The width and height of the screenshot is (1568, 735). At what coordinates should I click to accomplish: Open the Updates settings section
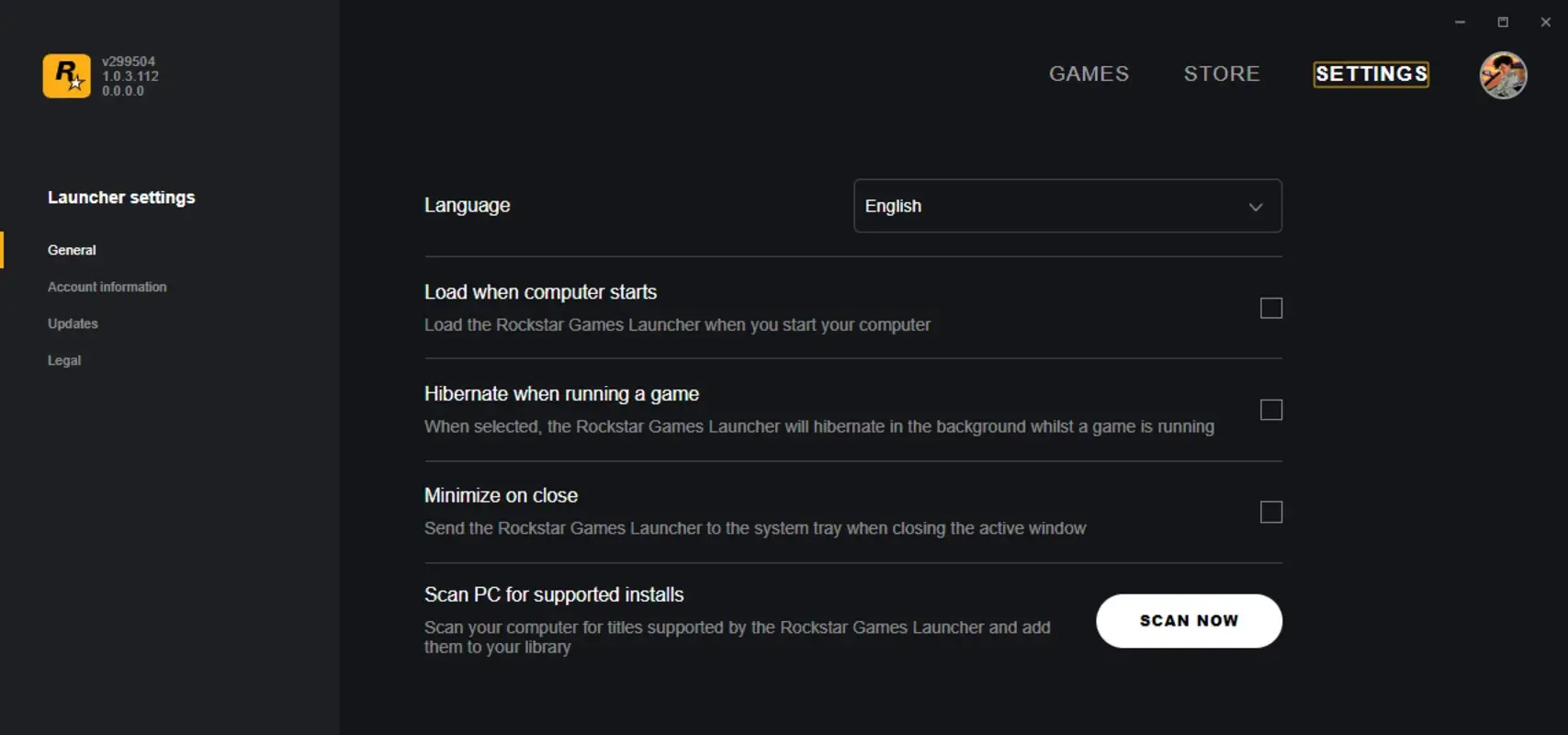[73, 323]
